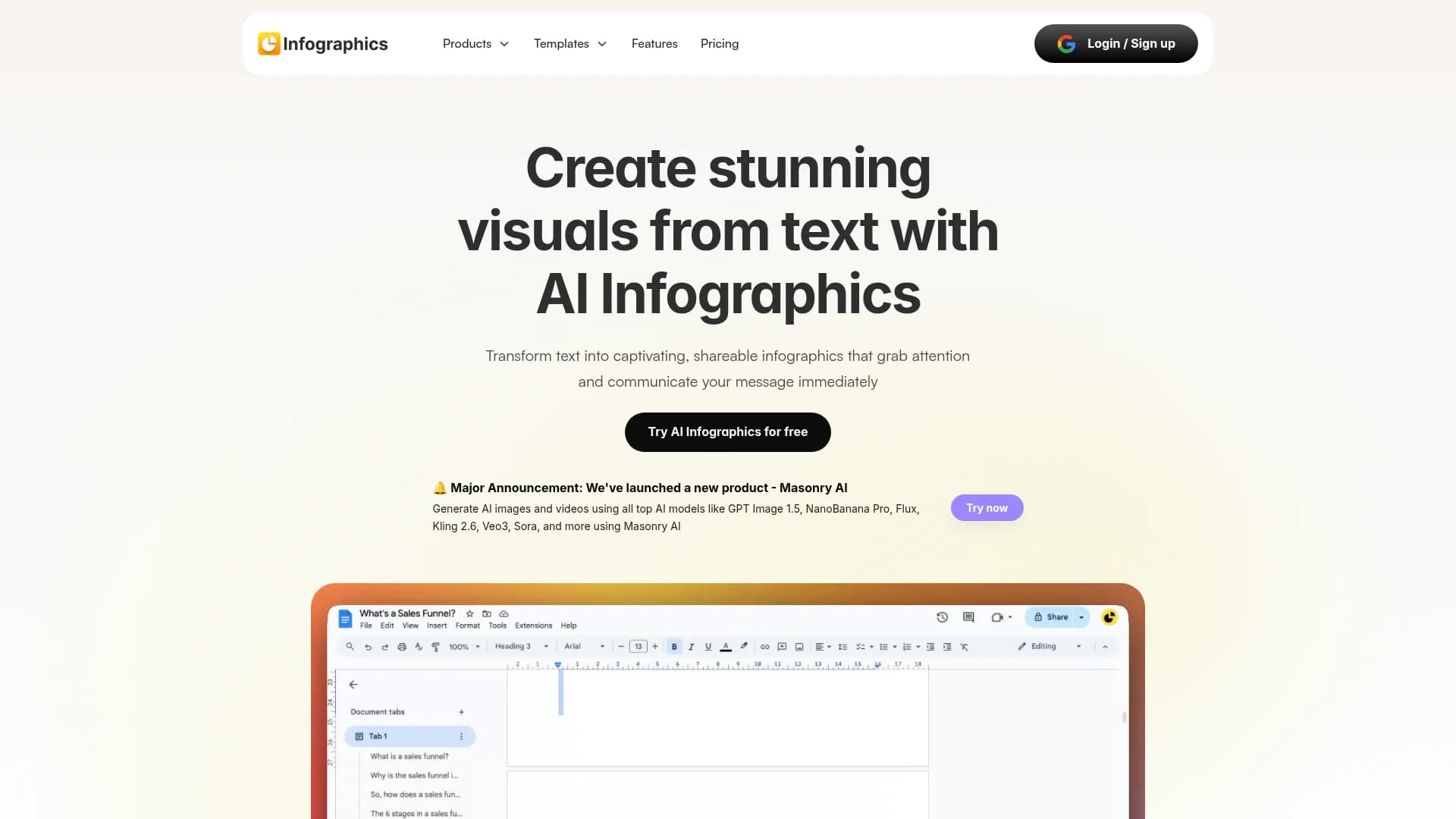
Task: Click the Infographics logo in the header
Action: click(x=323, y=44)
